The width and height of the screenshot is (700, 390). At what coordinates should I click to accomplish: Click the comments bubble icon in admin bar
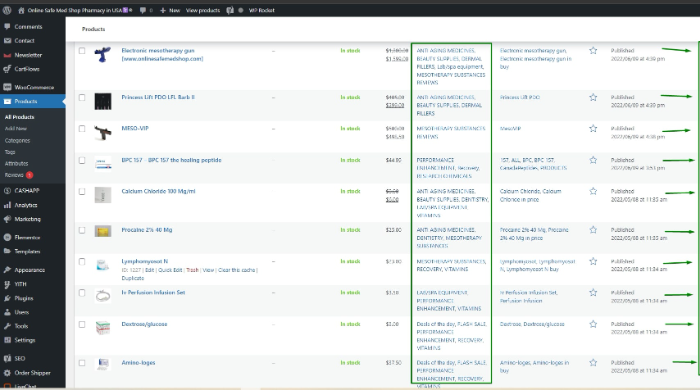[143, 10]
